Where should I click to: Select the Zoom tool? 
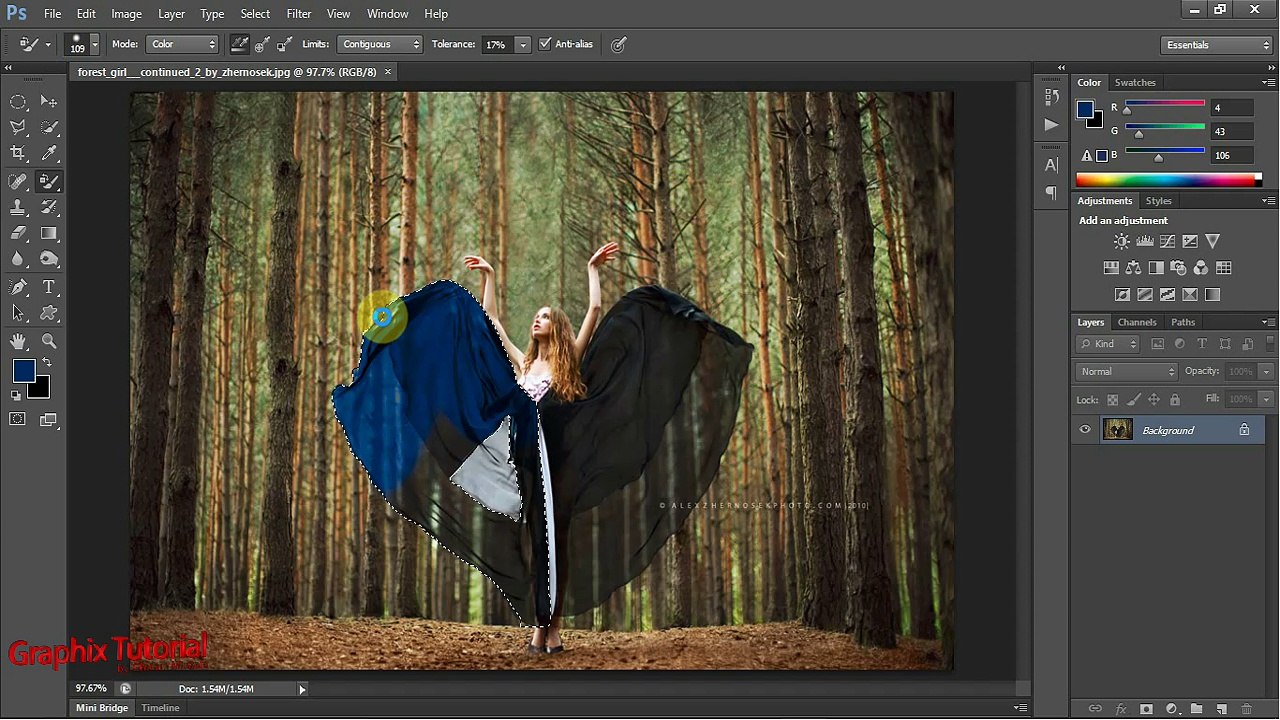(48, 341)
